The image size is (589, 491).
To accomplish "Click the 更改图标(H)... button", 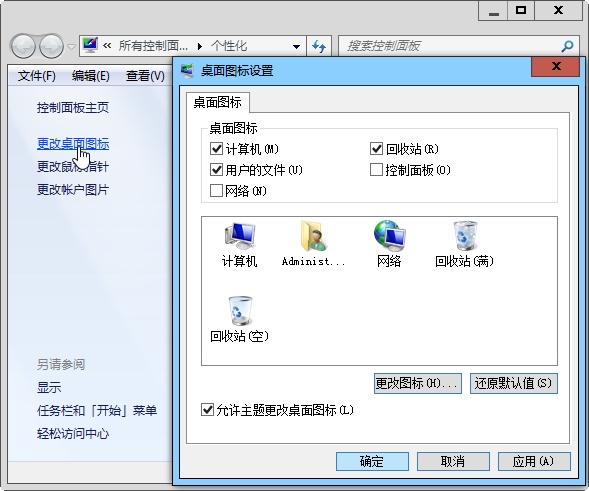I will point(418,383).
